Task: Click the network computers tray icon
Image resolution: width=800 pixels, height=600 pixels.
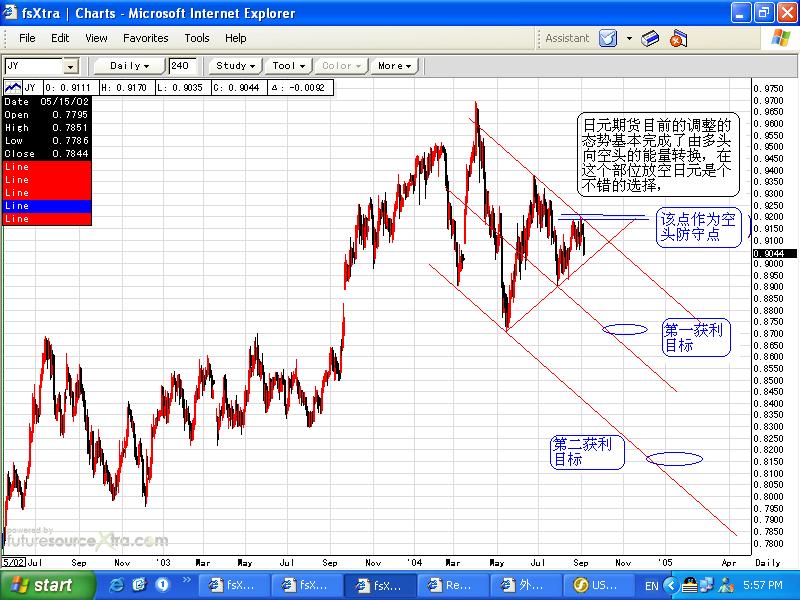Action: click(x=707, y=585)
